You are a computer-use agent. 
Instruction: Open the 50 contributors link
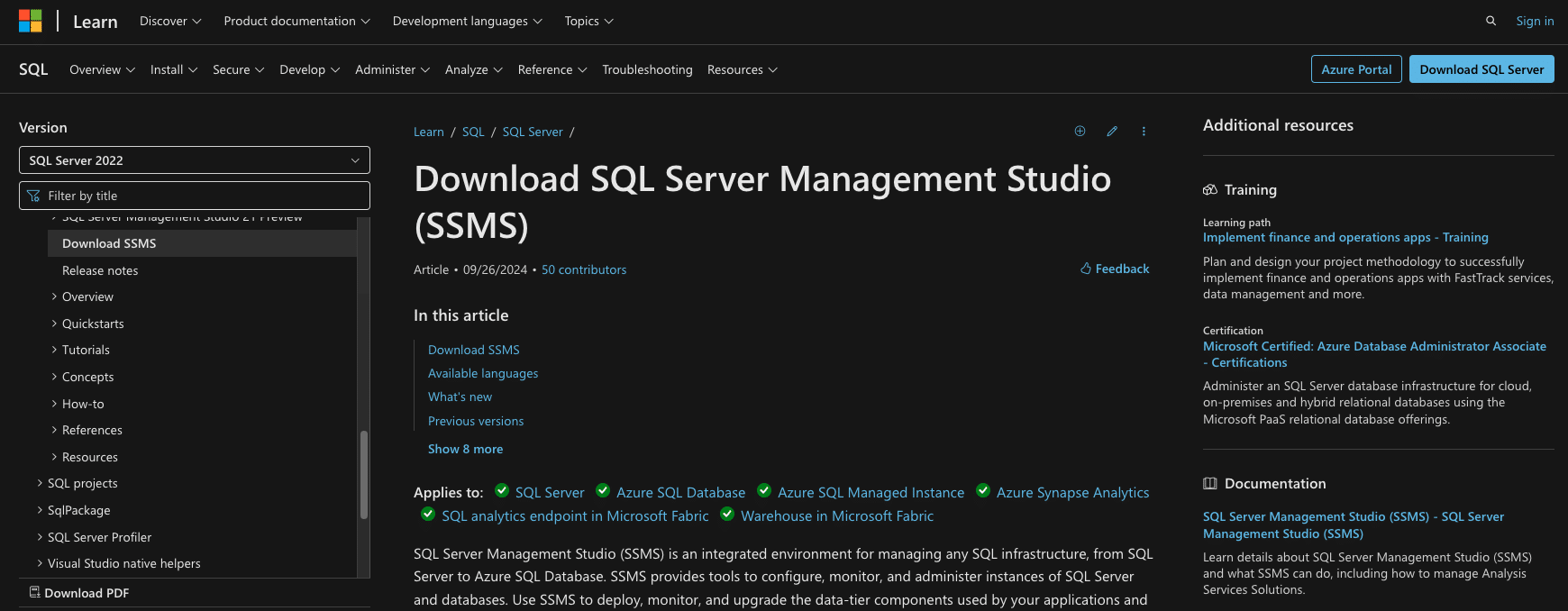[x=584, y=269]
